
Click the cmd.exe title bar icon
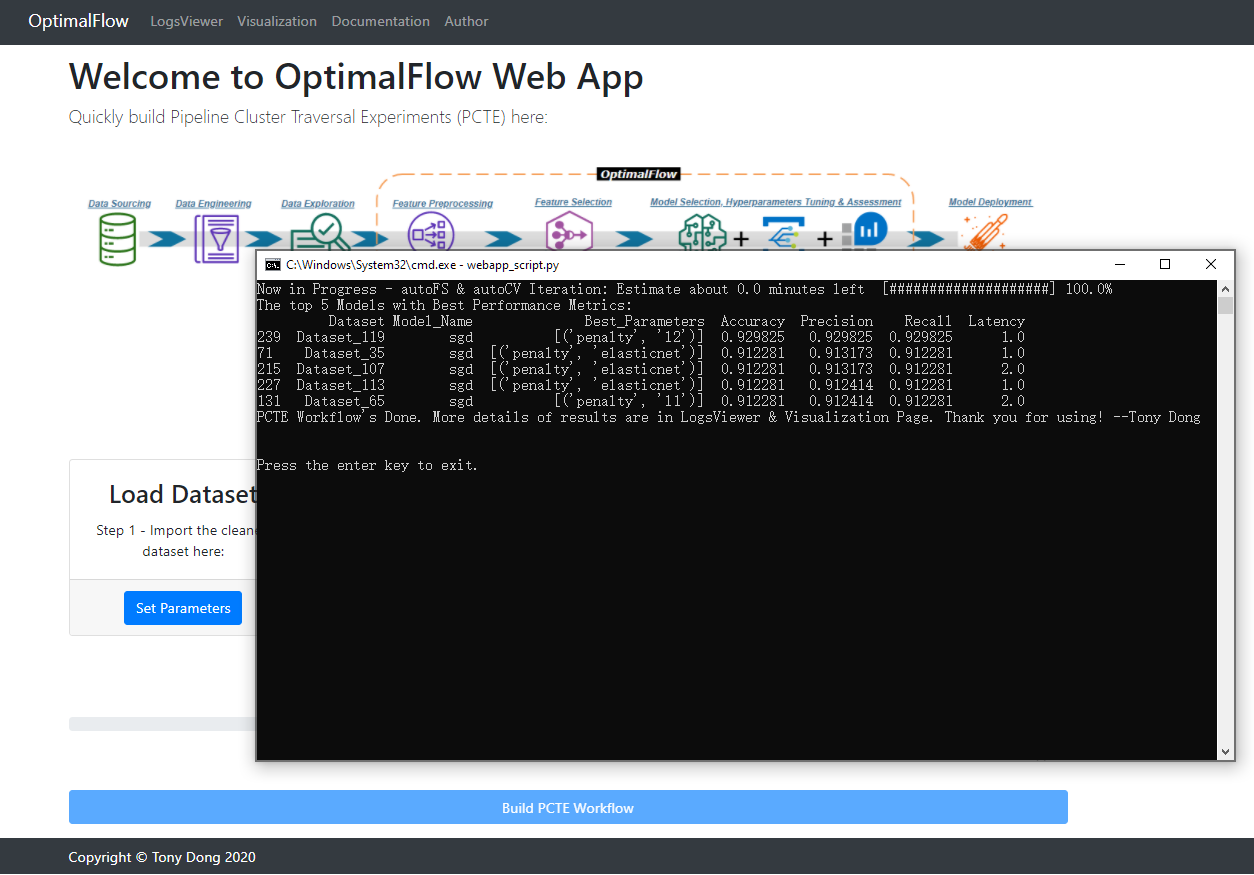[x=272, y=265]
